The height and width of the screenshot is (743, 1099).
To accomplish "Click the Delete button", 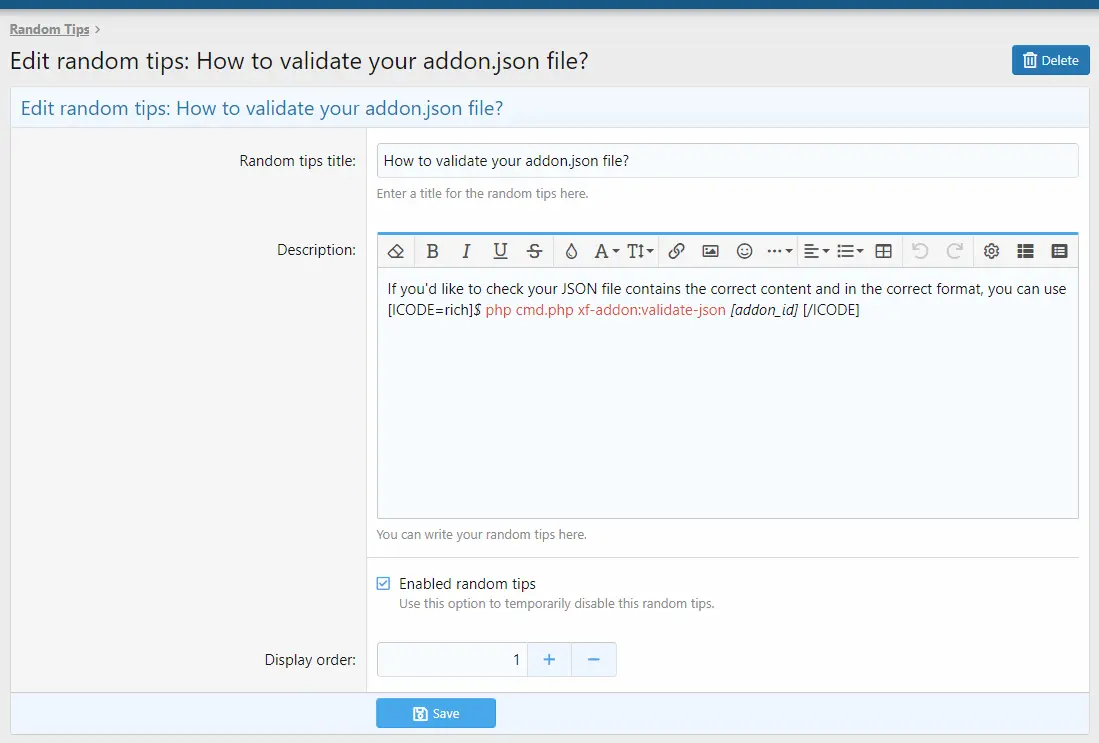I will pyautogui.click(x=1051, y=60).
